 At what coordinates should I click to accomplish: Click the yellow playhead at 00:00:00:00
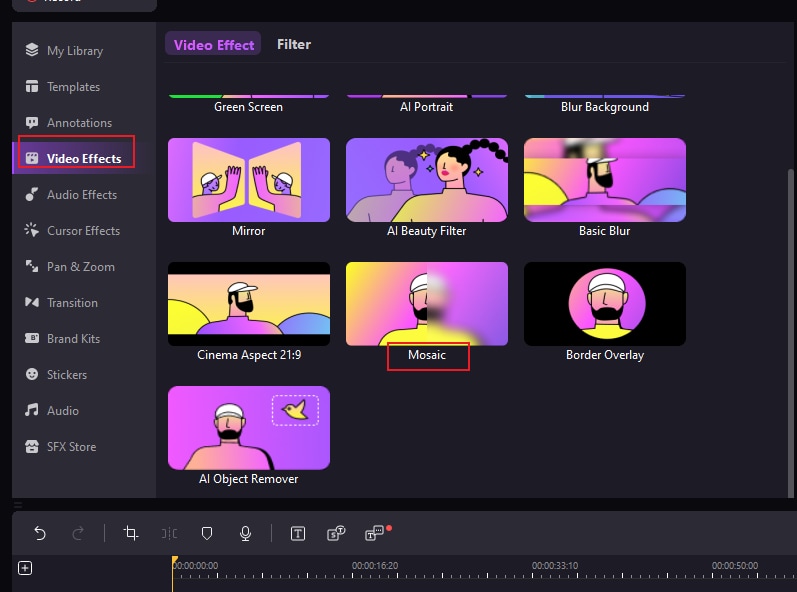(x=175, y=562)
